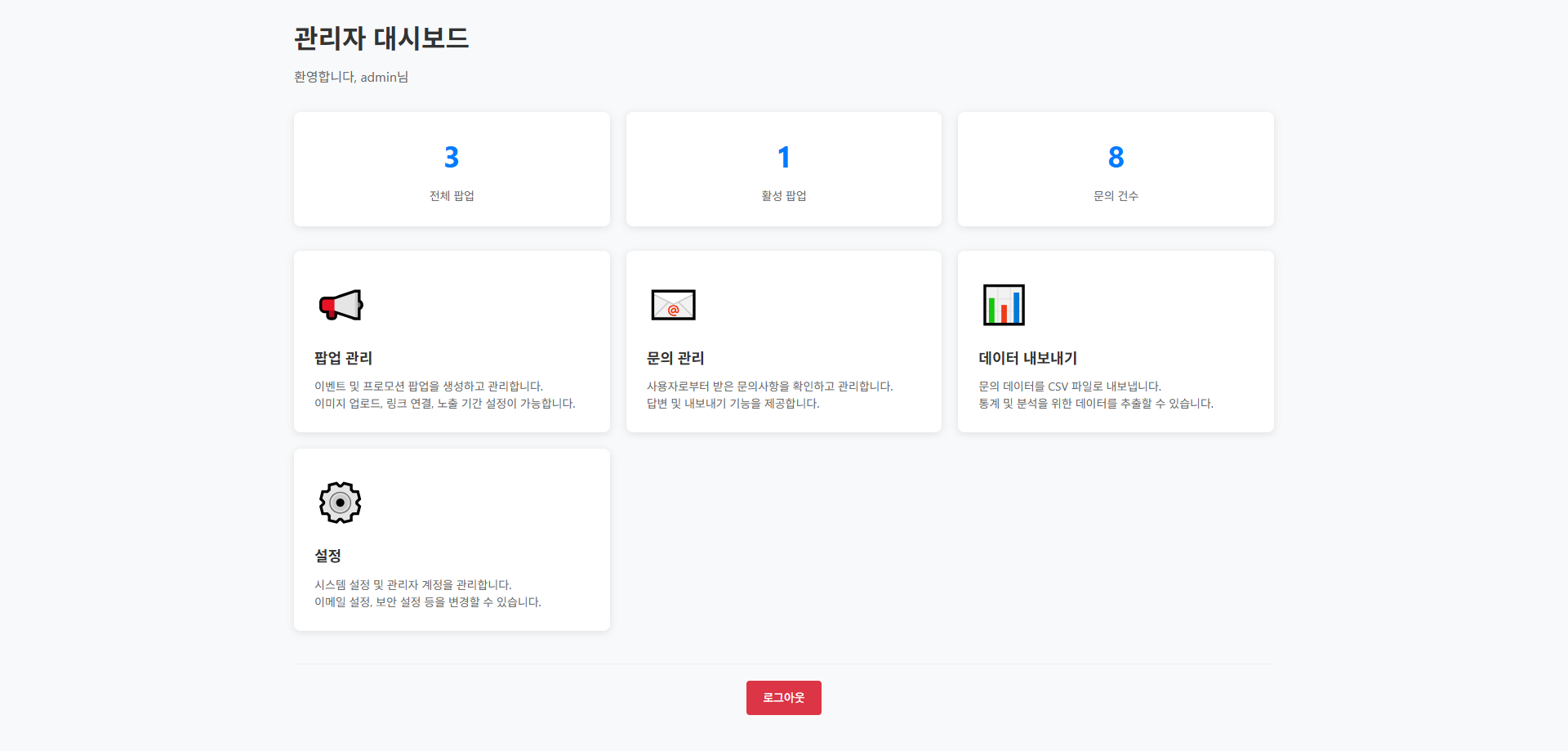Screen dimensions: 1568x751
Task: Select the 데이터 내보내기 card heading
Action: click(x=1027, y=358)
